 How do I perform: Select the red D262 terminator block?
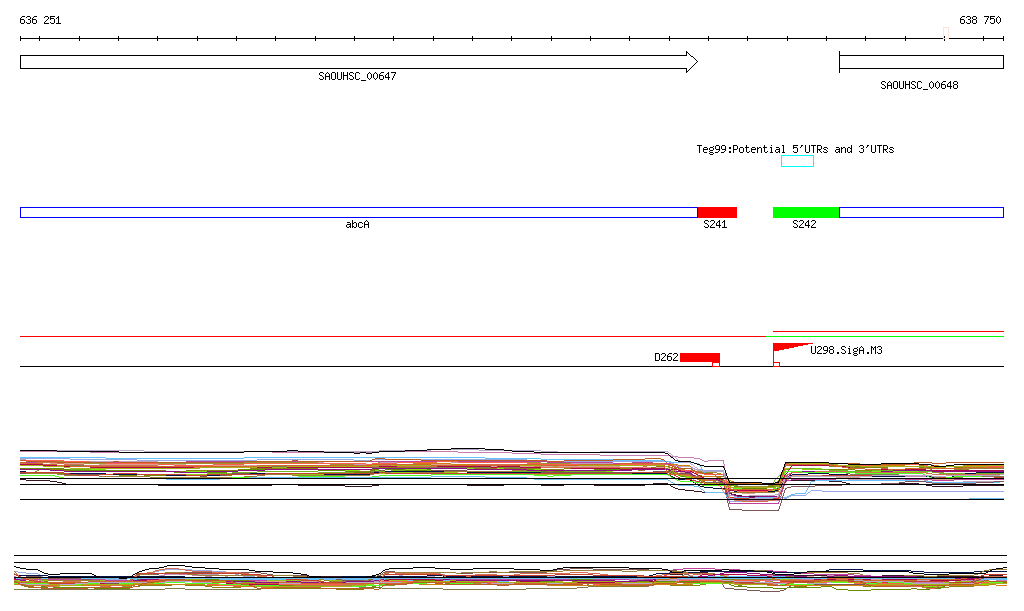click(x=699, y=357)
